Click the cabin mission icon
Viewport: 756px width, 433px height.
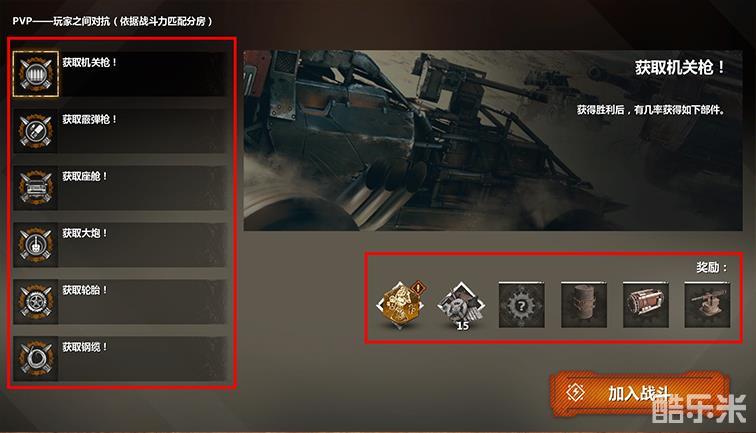pos(36,188)
